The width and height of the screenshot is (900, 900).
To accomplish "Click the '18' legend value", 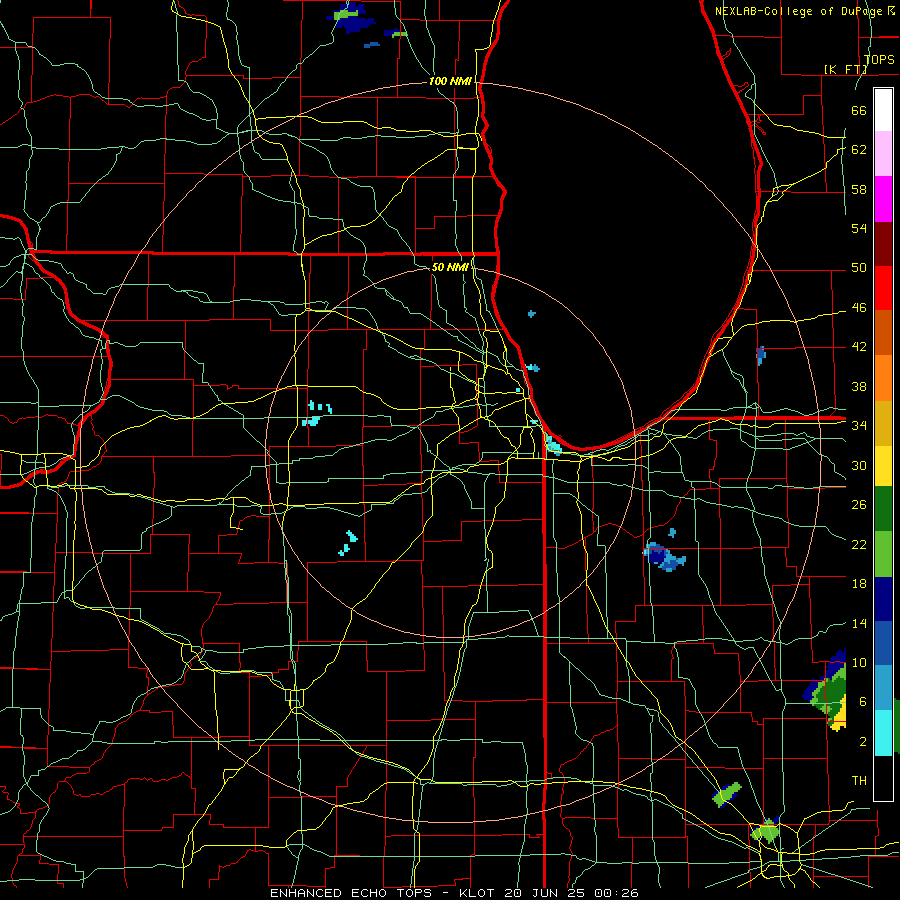I will (x=859, y=584).
